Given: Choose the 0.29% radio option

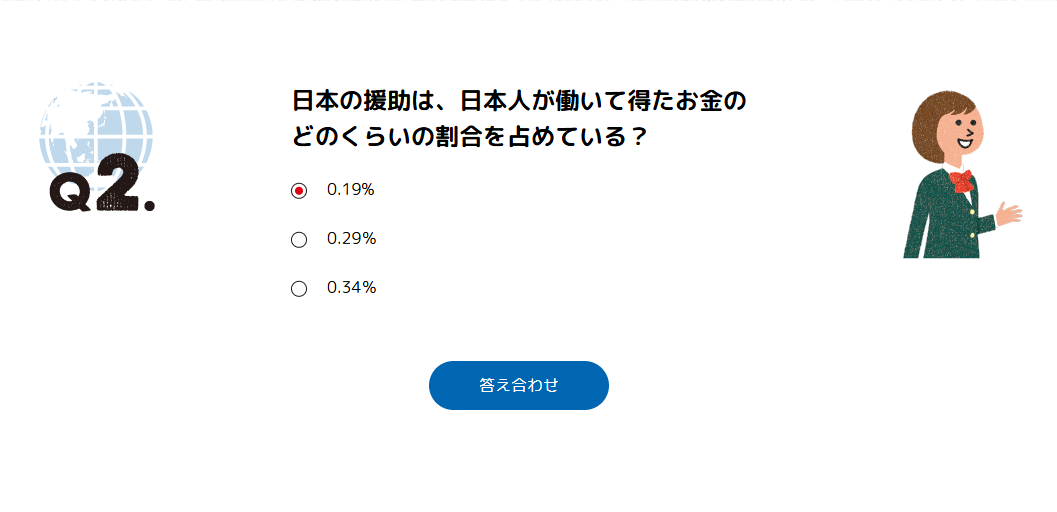Looking at the screenshot, I should (299, 239).
